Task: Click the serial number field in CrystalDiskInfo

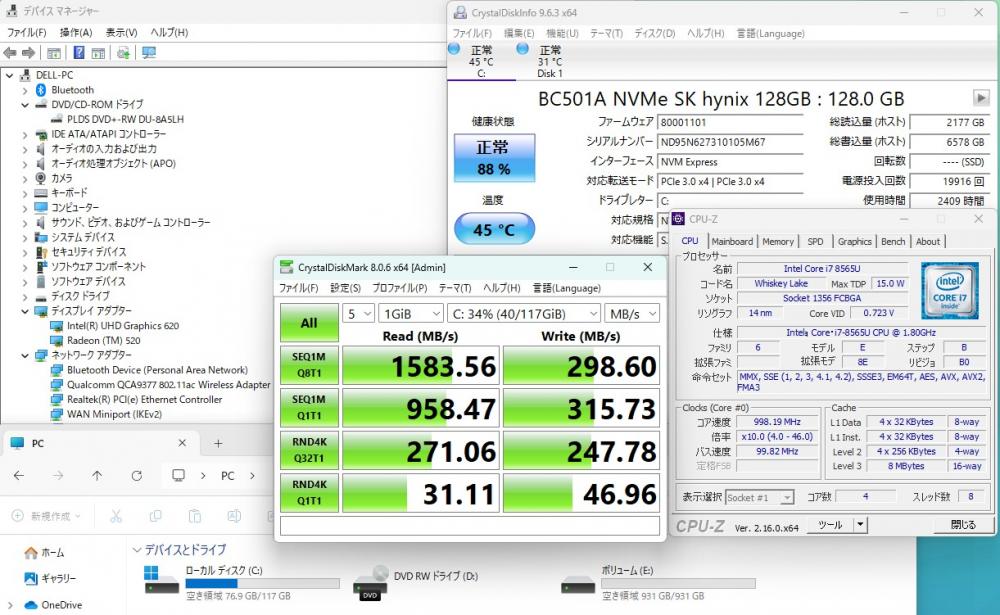Action: tap(730, 142)
